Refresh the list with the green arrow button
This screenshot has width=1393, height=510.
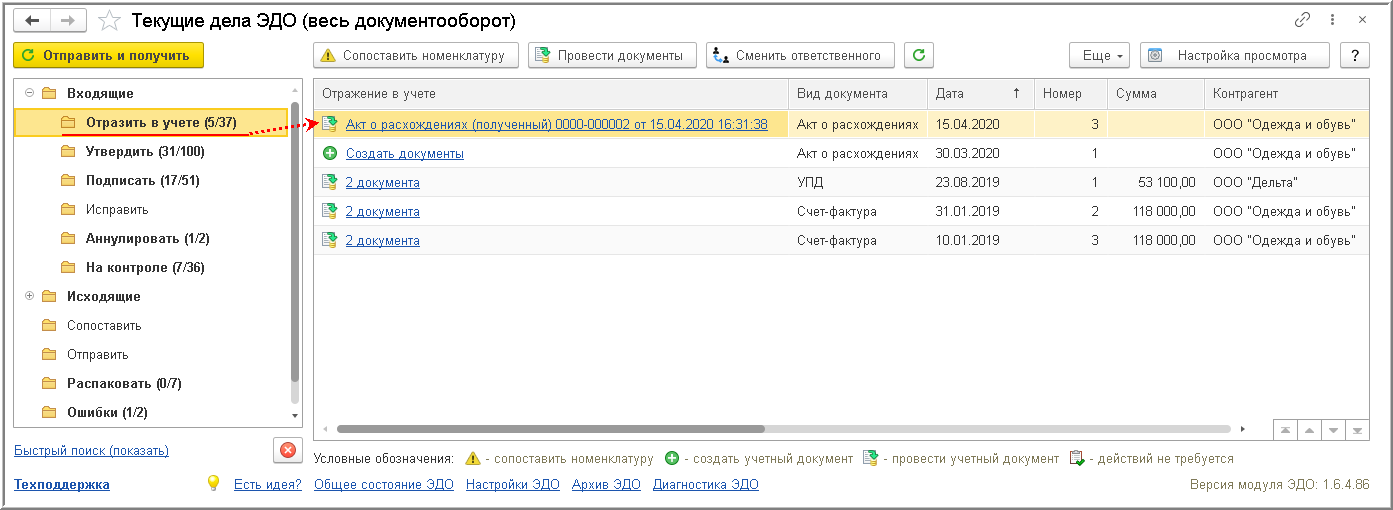919,55
